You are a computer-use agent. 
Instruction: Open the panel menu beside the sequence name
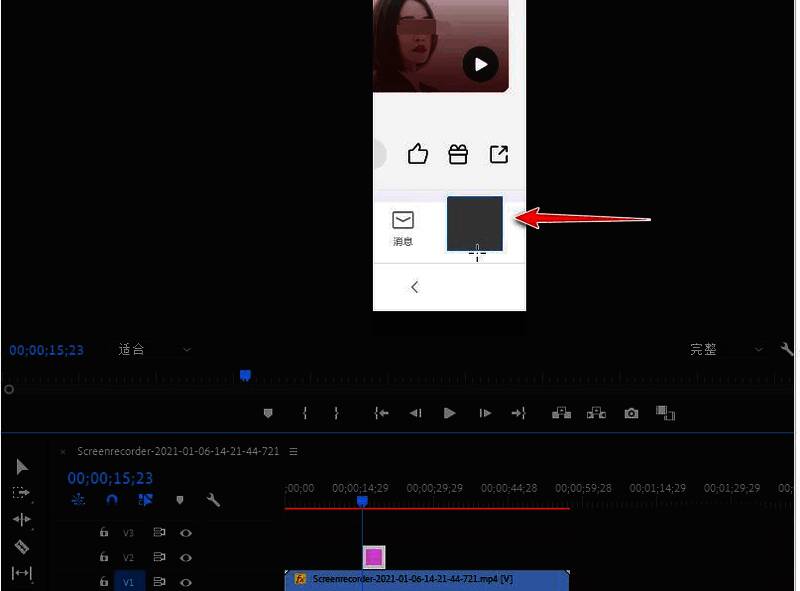[x=293, y=451]
